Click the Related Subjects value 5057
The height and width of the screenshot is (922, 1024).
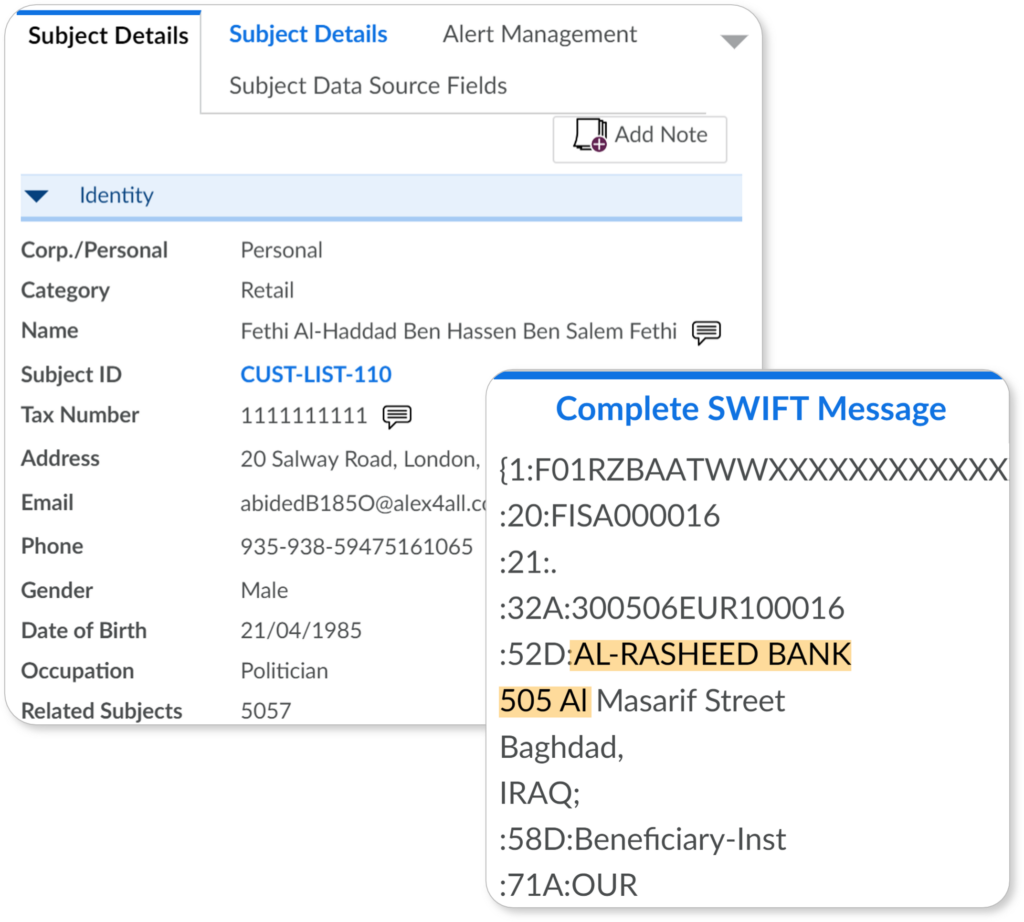(266, 710)
